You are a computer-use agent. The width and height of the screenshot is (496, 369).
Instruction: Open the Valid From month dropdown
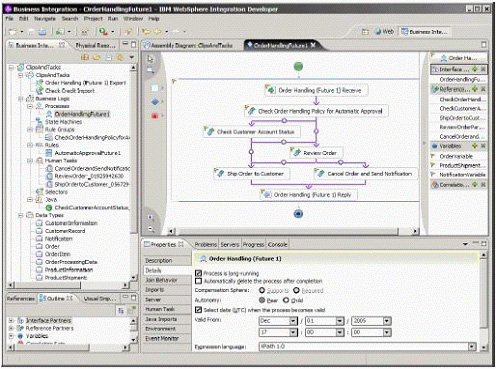coord(293,321)
